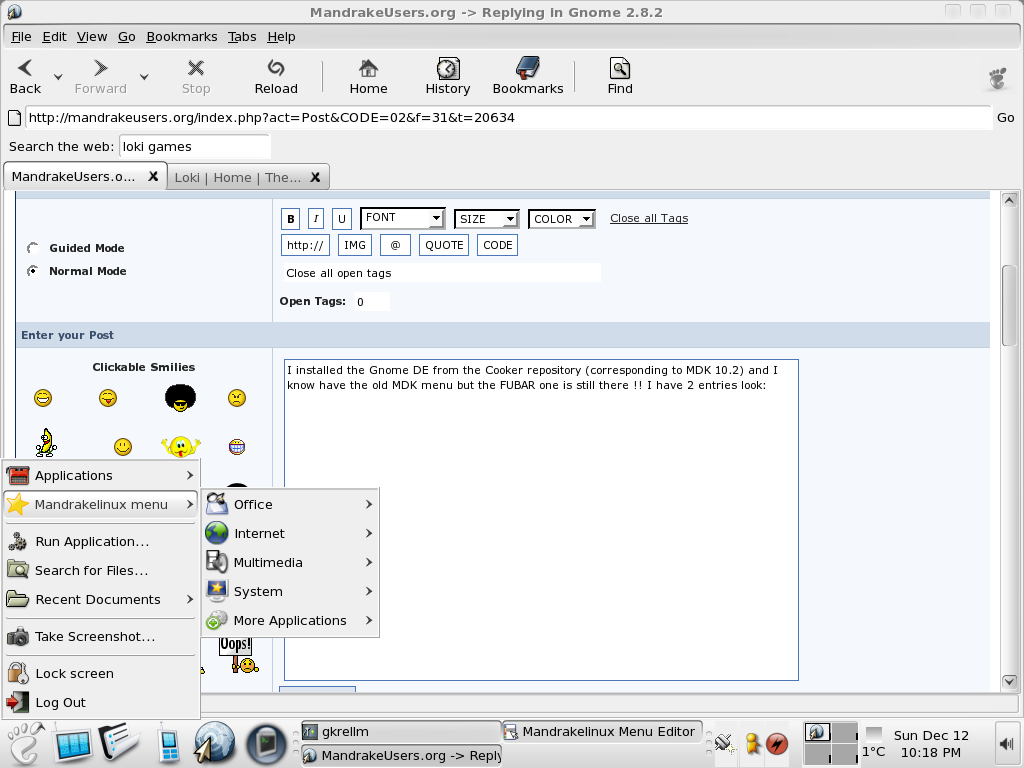Open the Go menu
The width and height of the screenshot is (1024, 768).
tap(127, 37)
